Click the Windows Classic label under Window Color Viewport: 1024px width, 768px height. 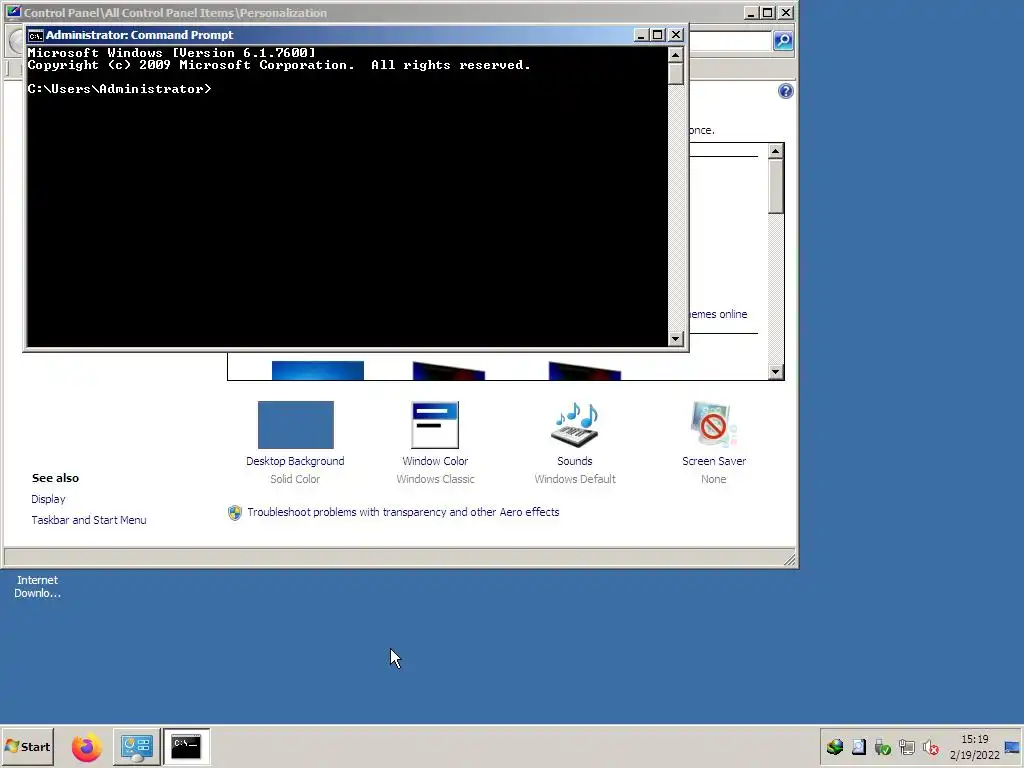pyautogui.click(x=435, y=479)
